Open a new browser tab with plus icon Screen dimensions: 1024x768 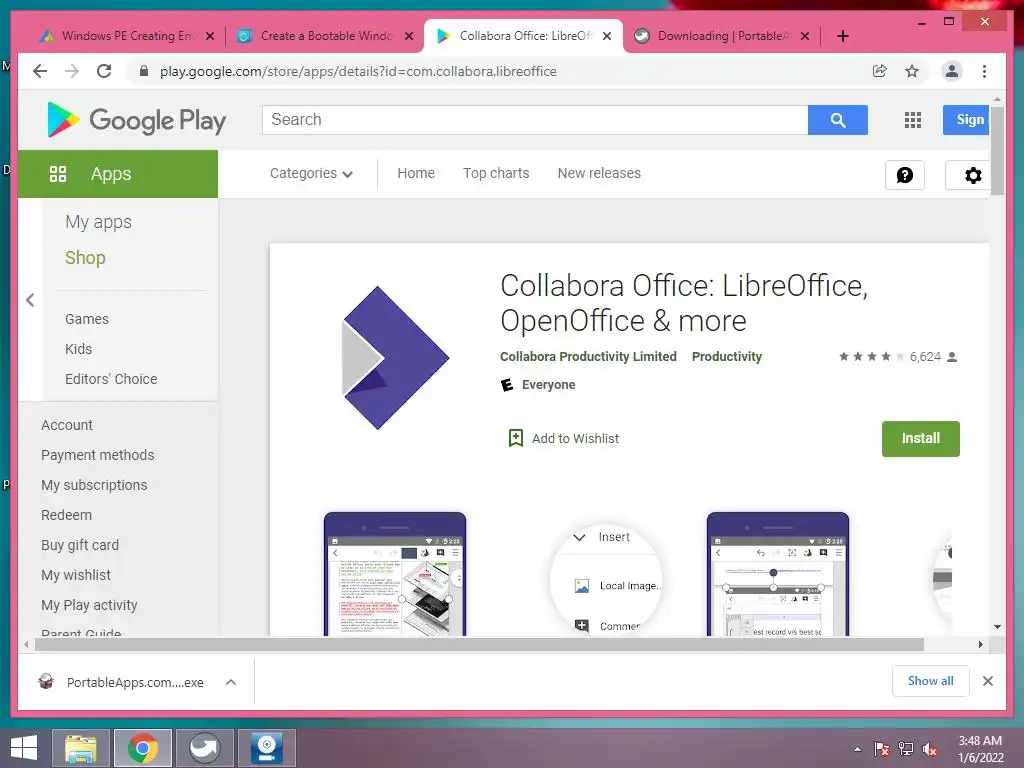pyautogui.click(x=842, y=36)
